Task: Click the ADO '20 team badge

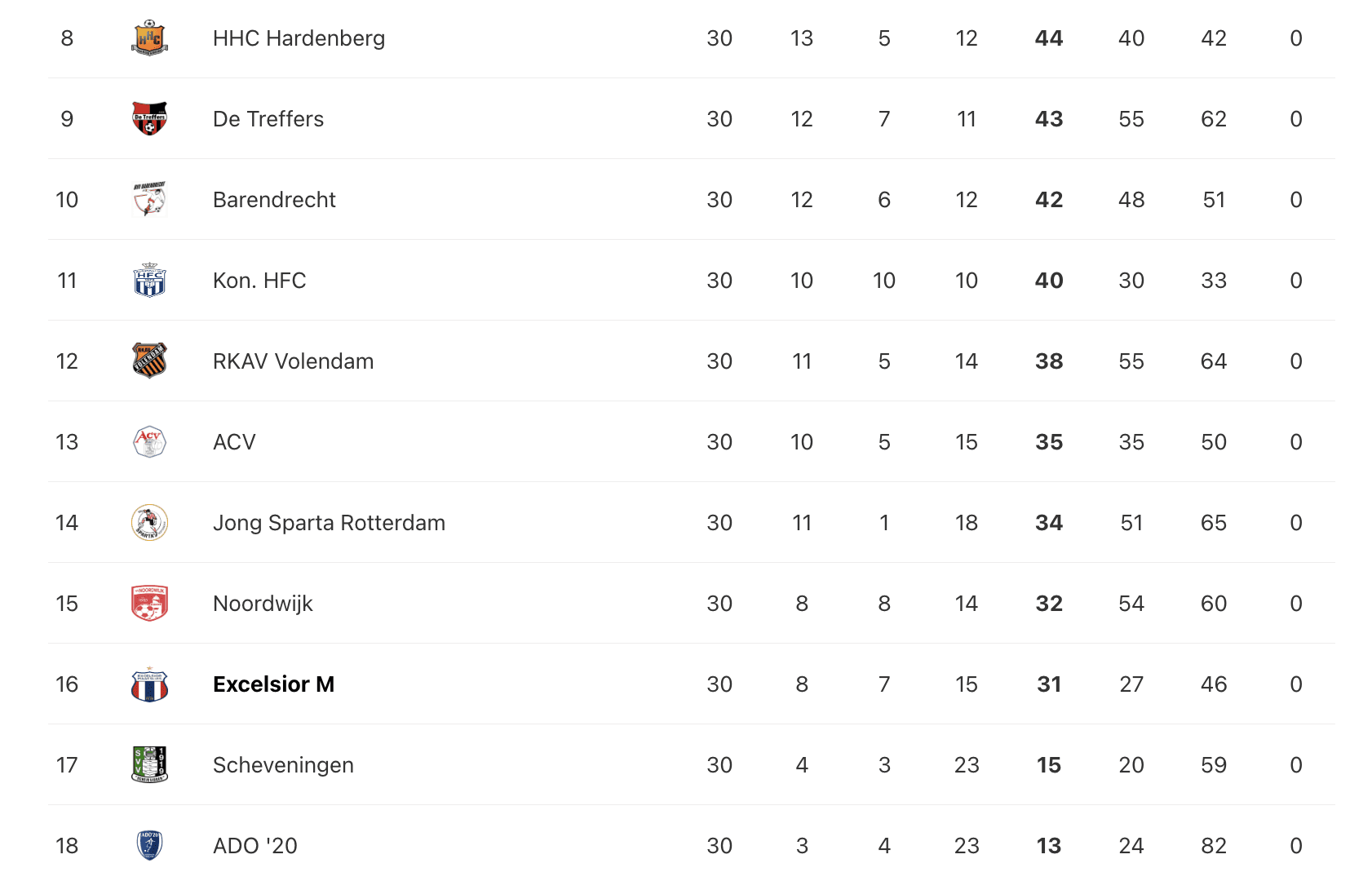Action: pos(149,846)
